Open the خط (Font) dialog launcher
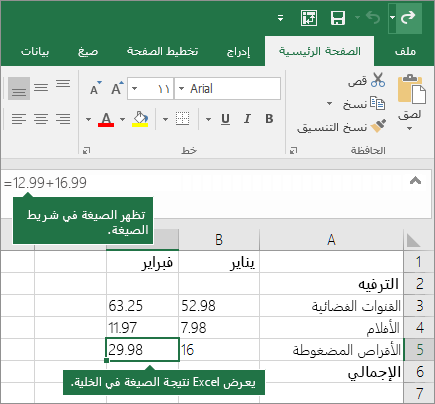The width and height of the screenshot is (435, 404). pyautogui.click(x=86, y=151)
